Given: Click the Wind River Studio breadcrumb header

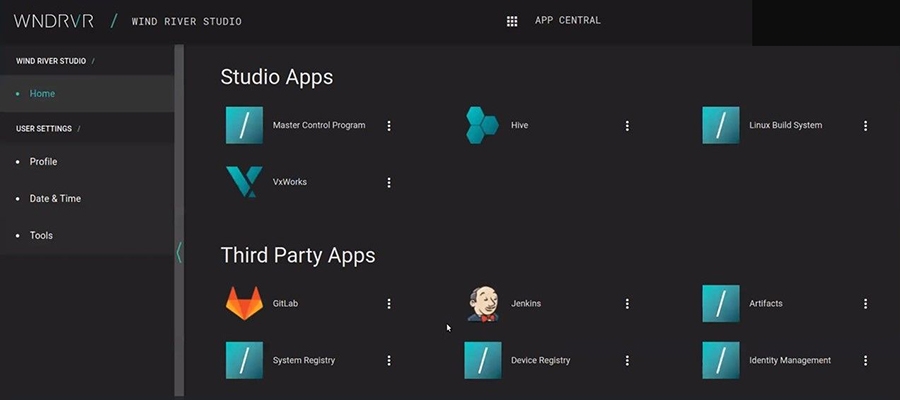Looking at the screenshot, I should 51,61.
